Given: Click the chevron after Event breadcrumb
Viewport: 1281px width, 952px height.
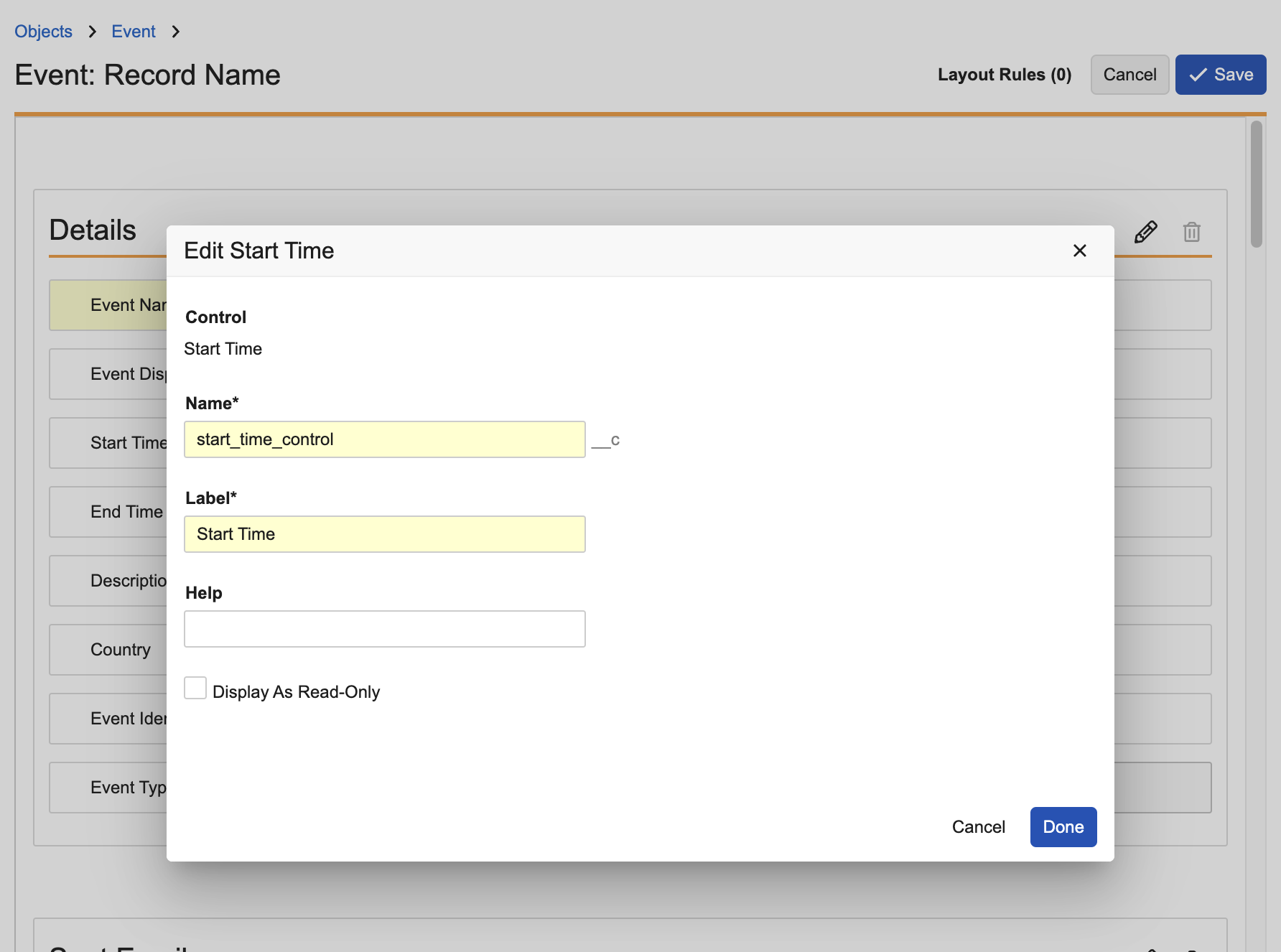Looking at the screenshot, I should [x=176, y=32].
